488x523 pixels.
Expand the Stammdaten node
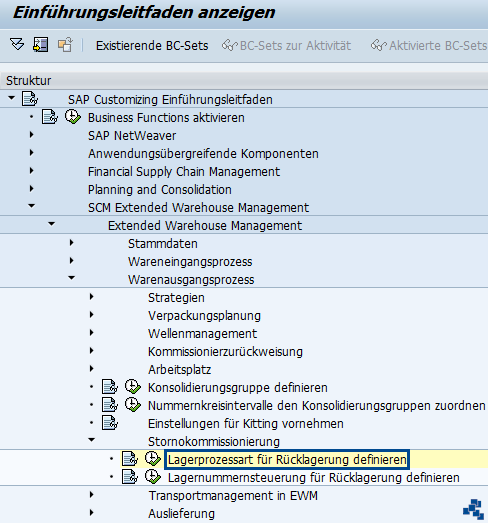point(71,243)
